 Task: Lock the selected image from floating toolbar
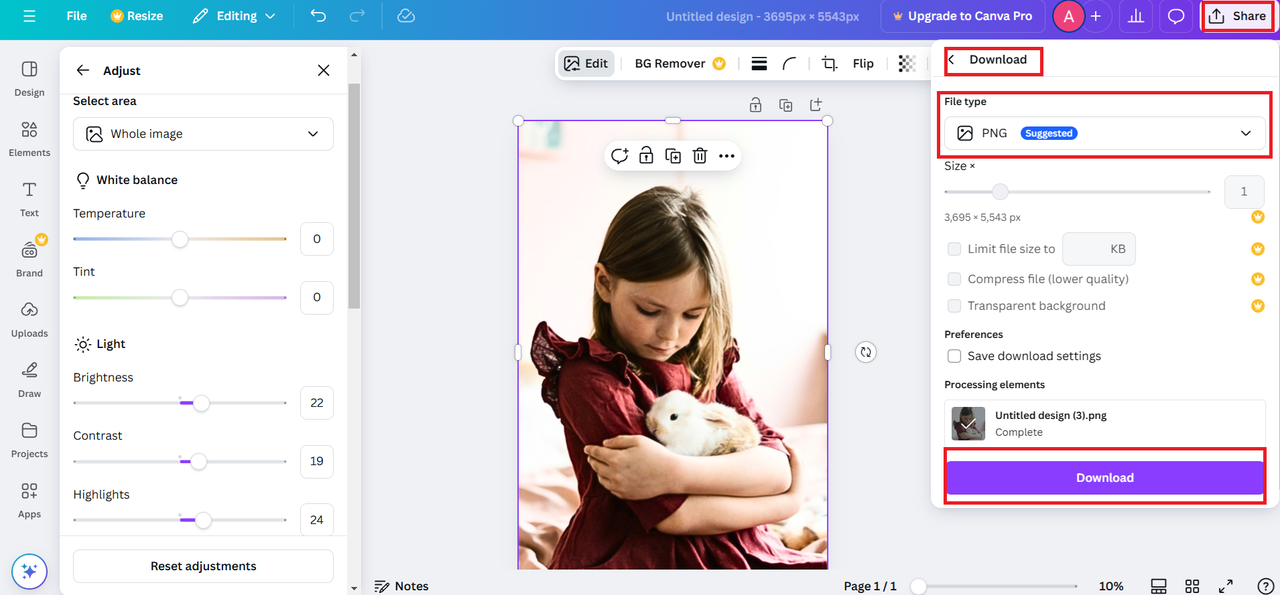coord(647,155)
